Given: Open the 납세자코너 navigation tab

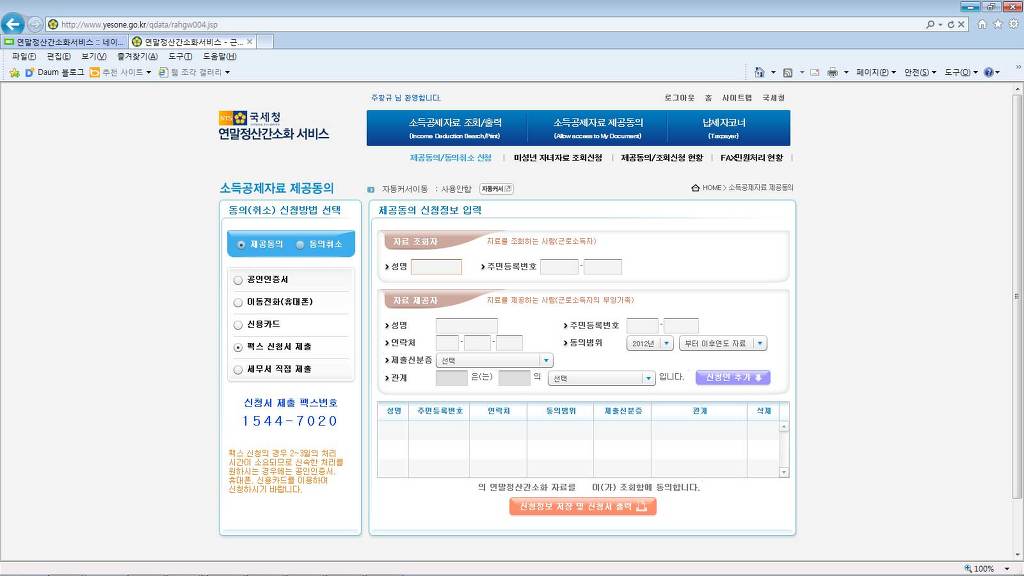Looking at the screenshot, I should (724, 128).
